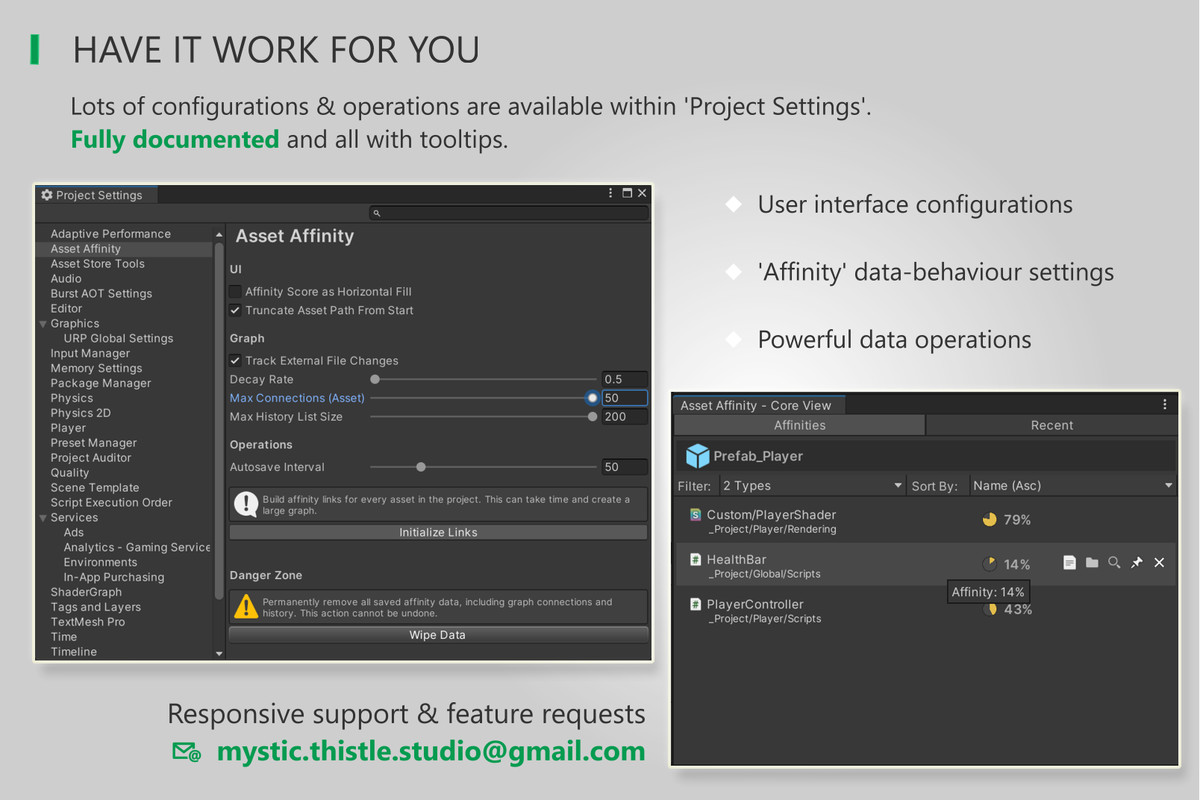This screenshot has height=800, width=1200.
Task: Select the Custom/PlayerShader asset row
Action: point(925,521)
